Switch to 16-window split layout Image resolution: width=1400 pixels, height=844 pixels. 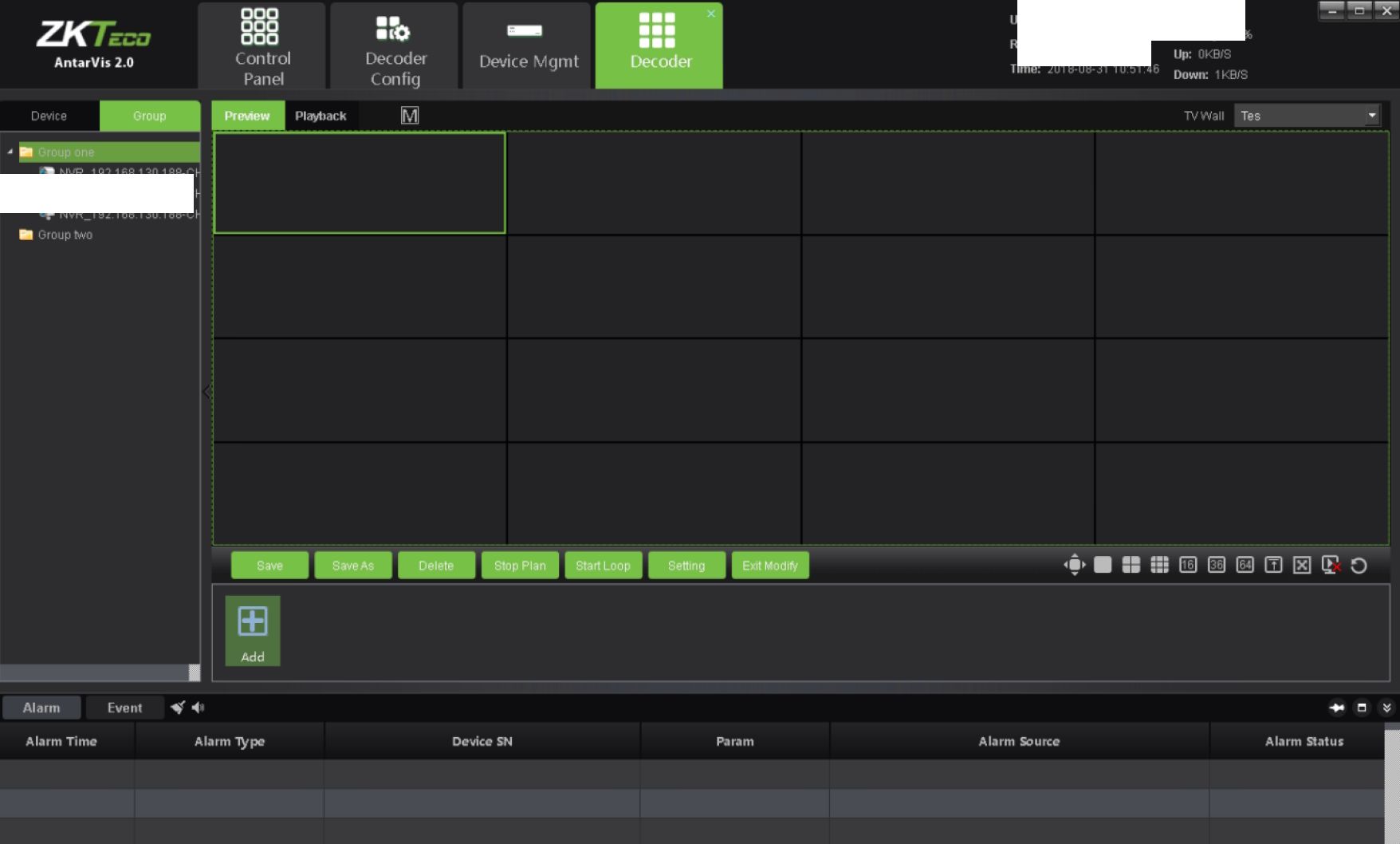coord(1187,565)
